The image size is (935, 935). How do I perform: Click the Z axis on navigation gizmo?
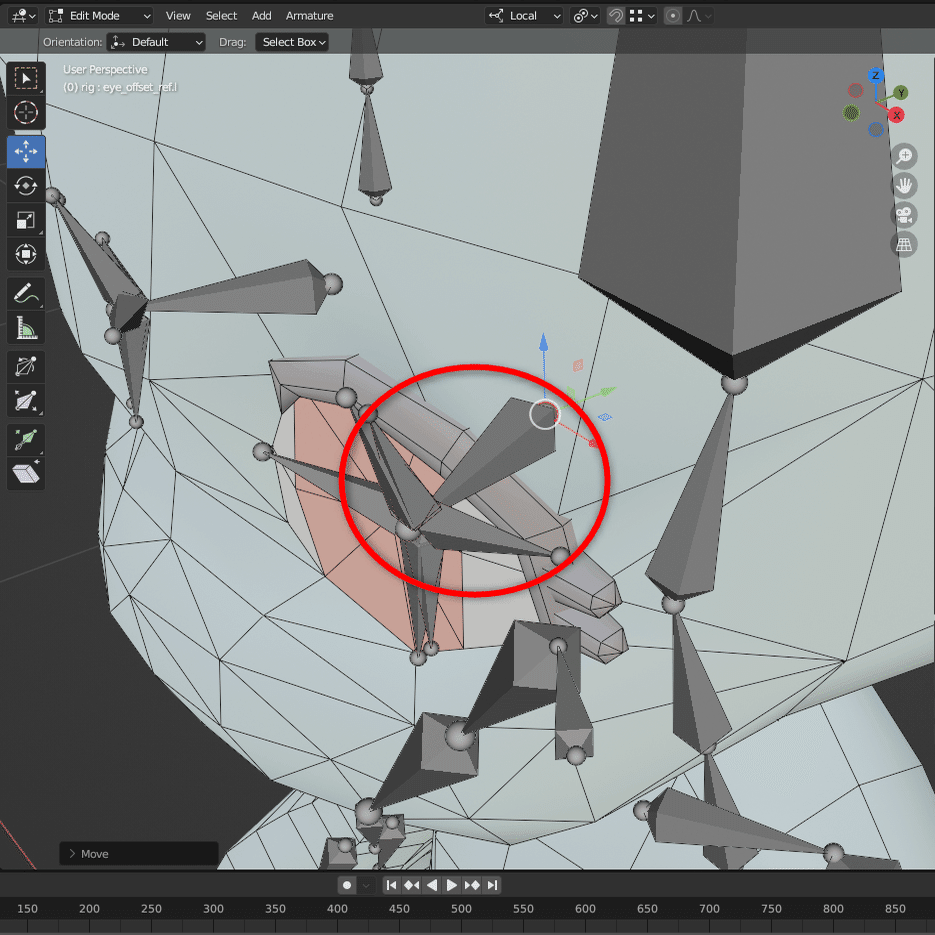coord(875,75)
